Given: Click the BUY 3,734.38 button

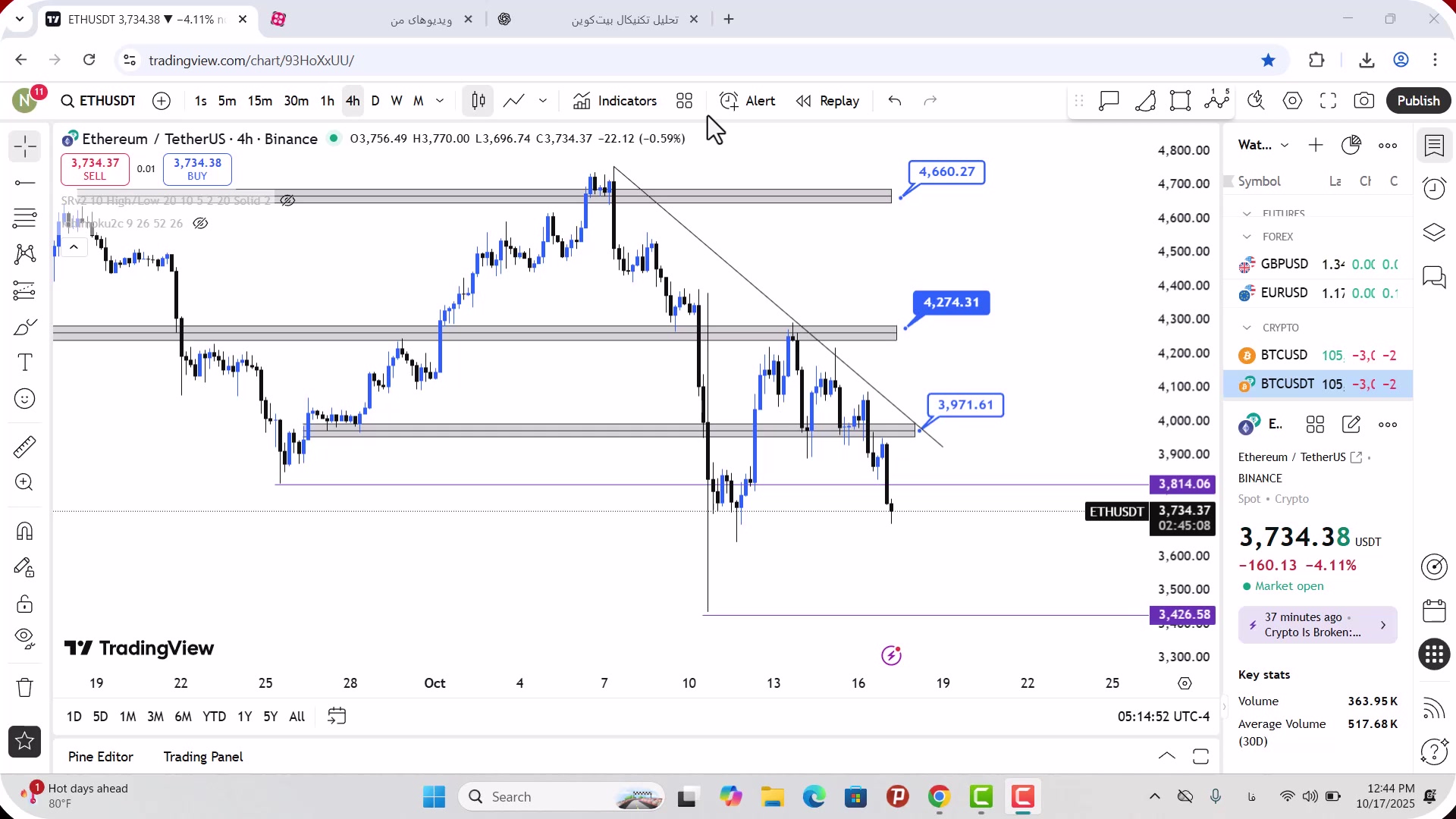Looking at the screenshot, I should click(197, 169).
